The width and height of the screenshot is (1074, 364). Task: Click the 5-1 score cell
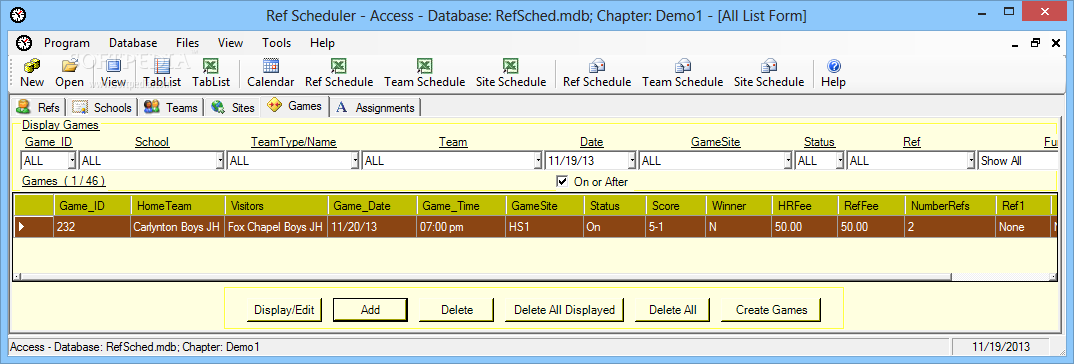pos(676,227)
